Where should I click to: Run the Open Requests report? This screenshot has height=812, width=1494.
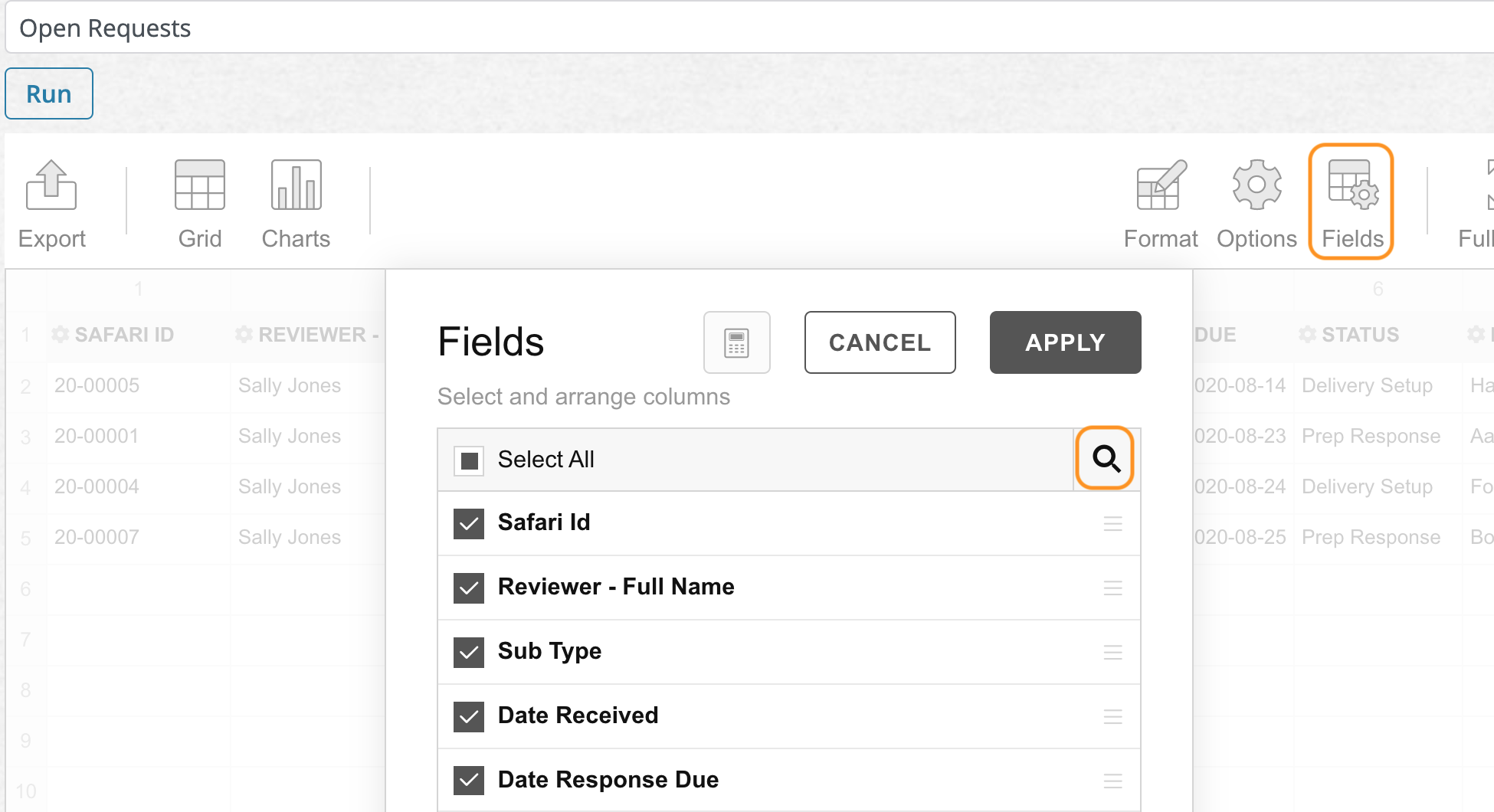[x=49, y=93]
